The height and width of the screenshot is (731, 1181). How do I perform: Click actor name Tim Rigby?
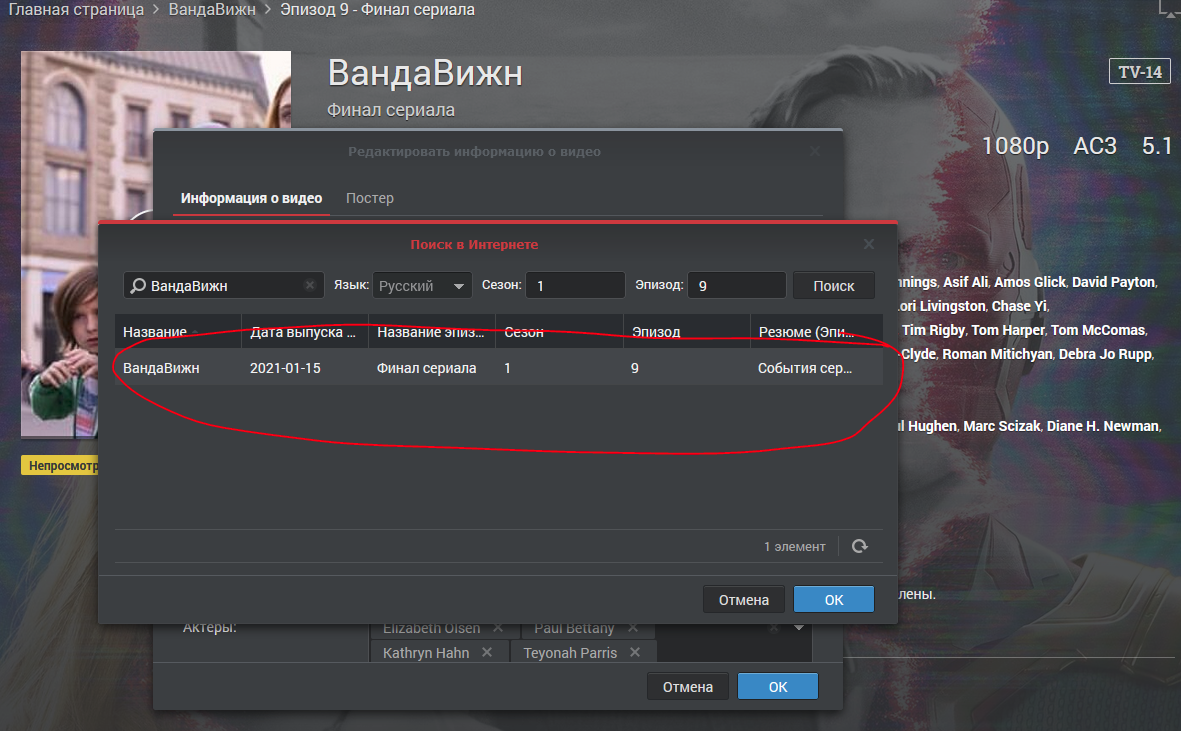pos(933,330)
